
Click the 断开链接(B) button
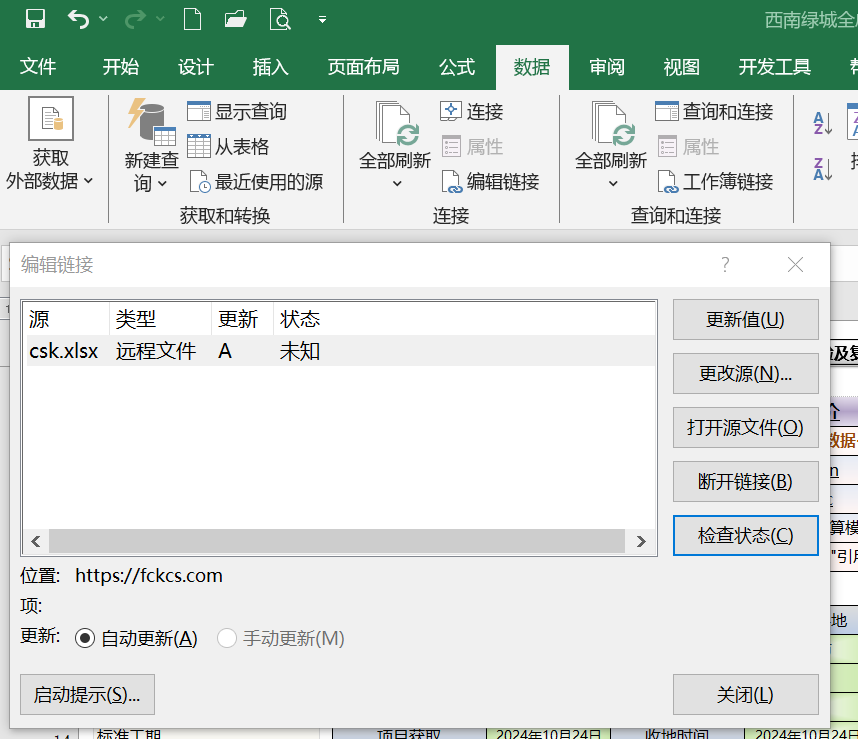[x=745, y=481]
